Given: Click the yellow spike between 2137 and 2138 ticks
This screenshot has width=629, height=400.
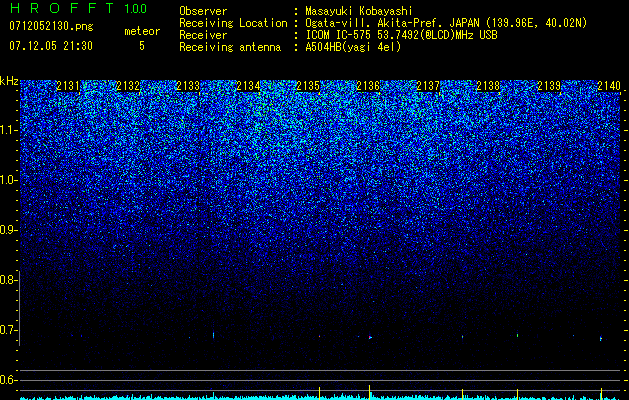Looking at the screenshot, I should 462,394.
